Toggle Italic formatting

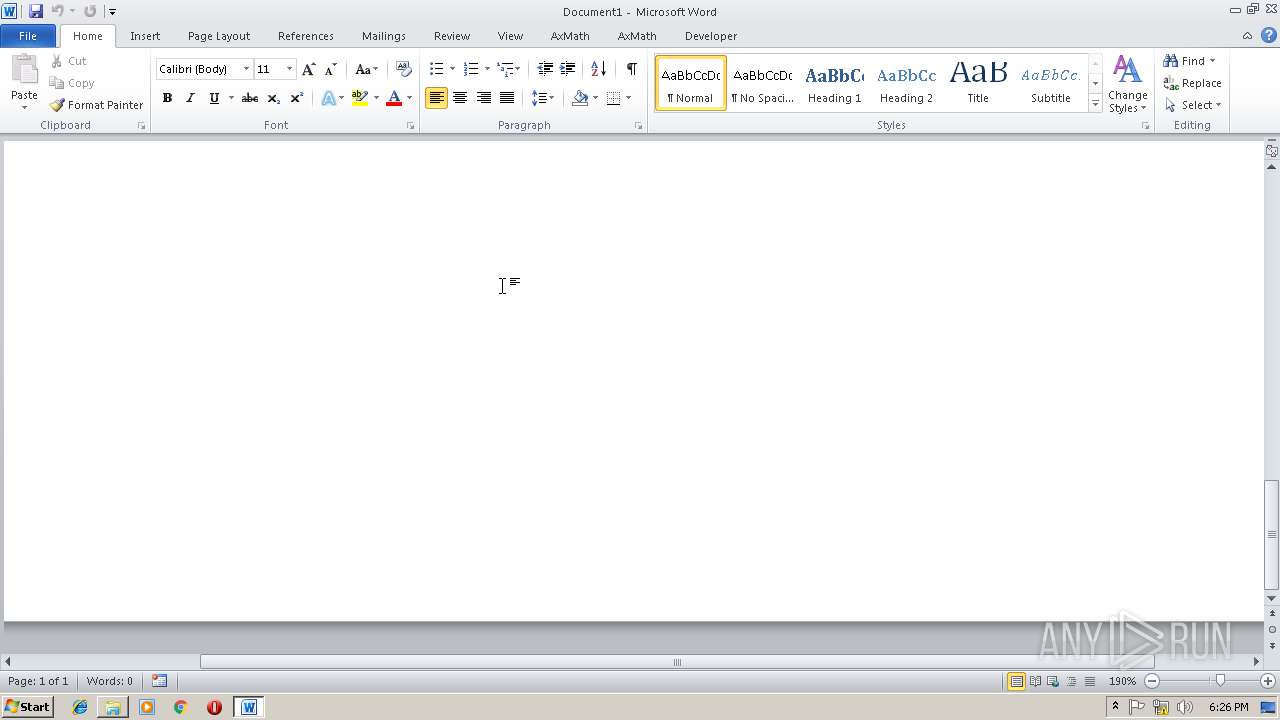[x=190, y=98]
